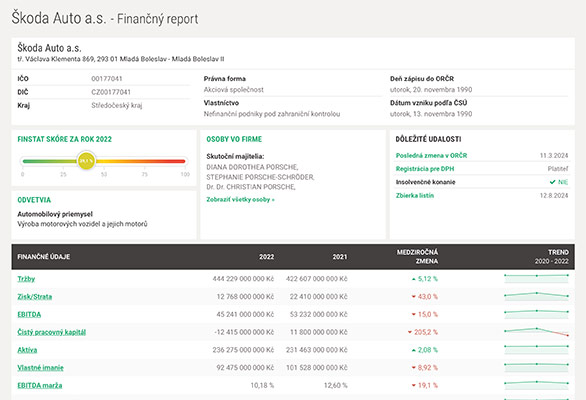
Task: Click the 2022 column header
Action: tap(266, 257)
